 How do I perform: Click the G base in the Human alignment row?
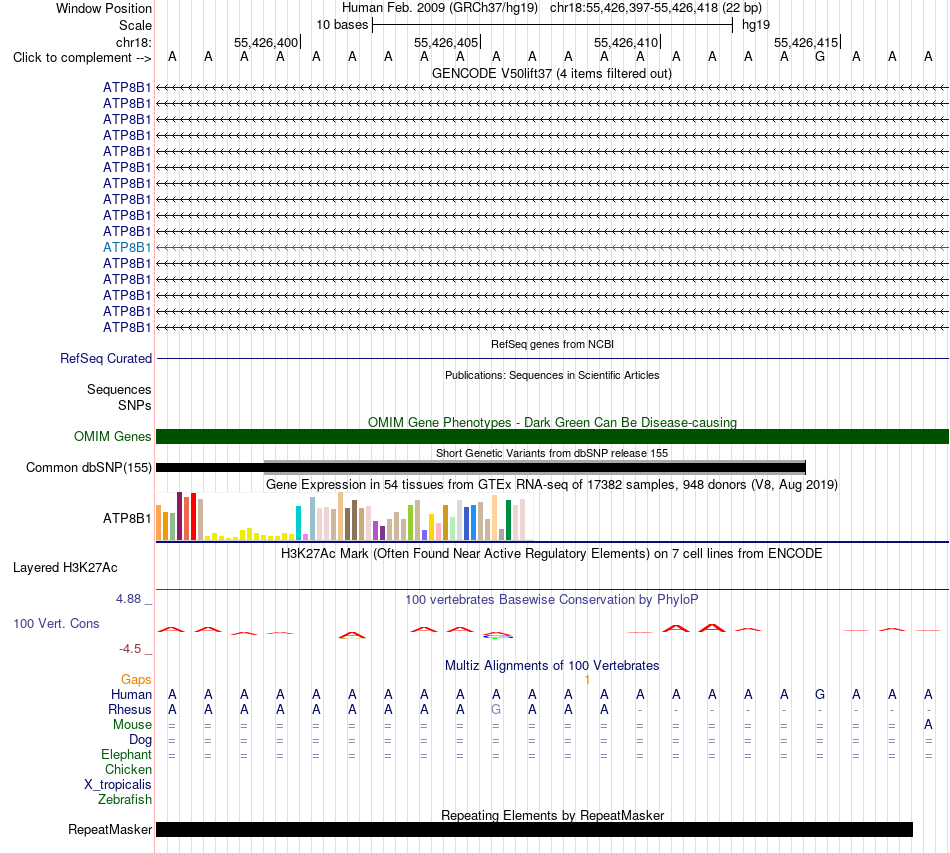coord(820,694)
